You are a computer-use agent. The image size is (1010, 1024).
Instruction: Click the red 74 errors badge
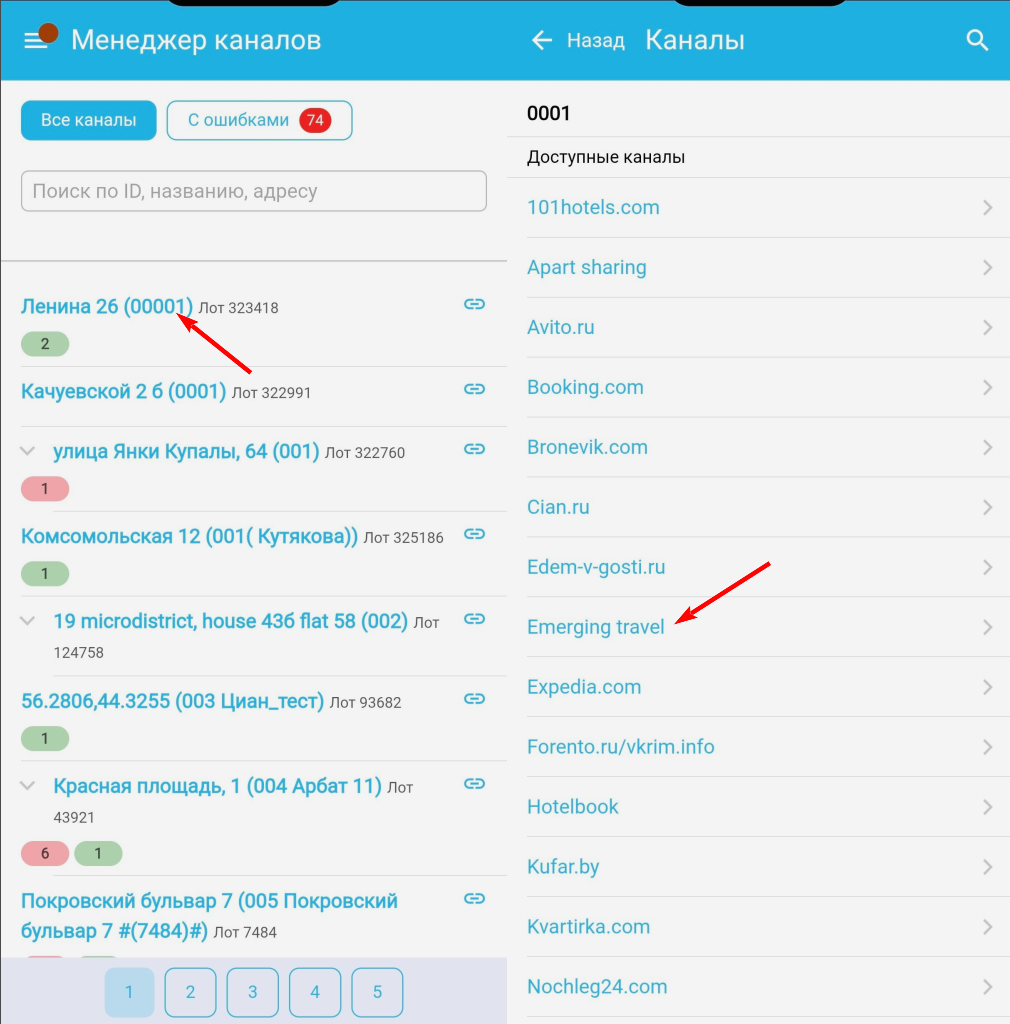tap(315, 120)
